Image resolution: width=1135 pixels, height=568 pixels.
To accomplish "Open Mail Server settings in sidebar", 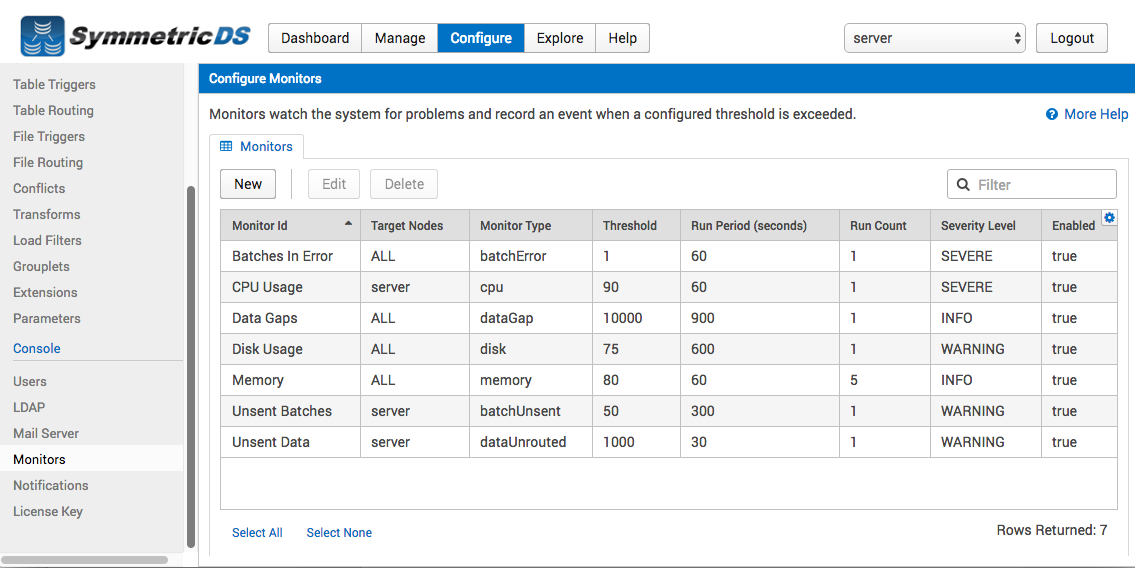I will (x=46, y=433).
